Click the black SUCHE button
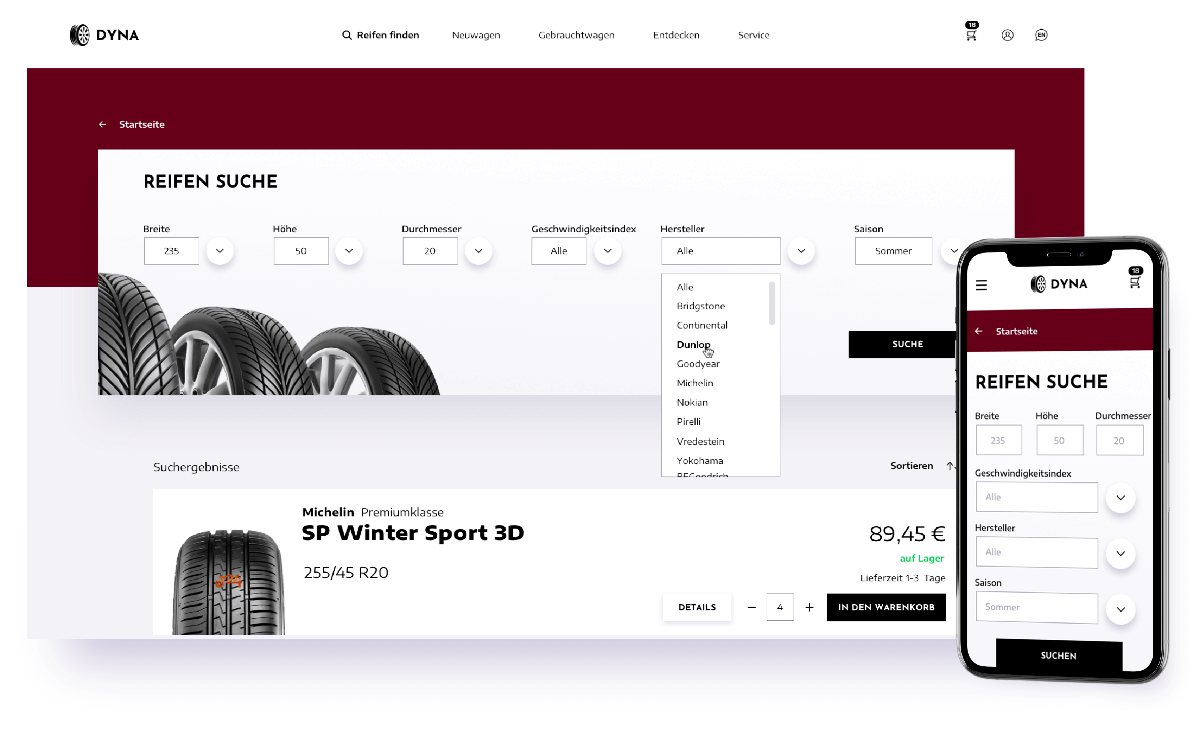The image size is (1200, 729). click(x=908, y=344)
